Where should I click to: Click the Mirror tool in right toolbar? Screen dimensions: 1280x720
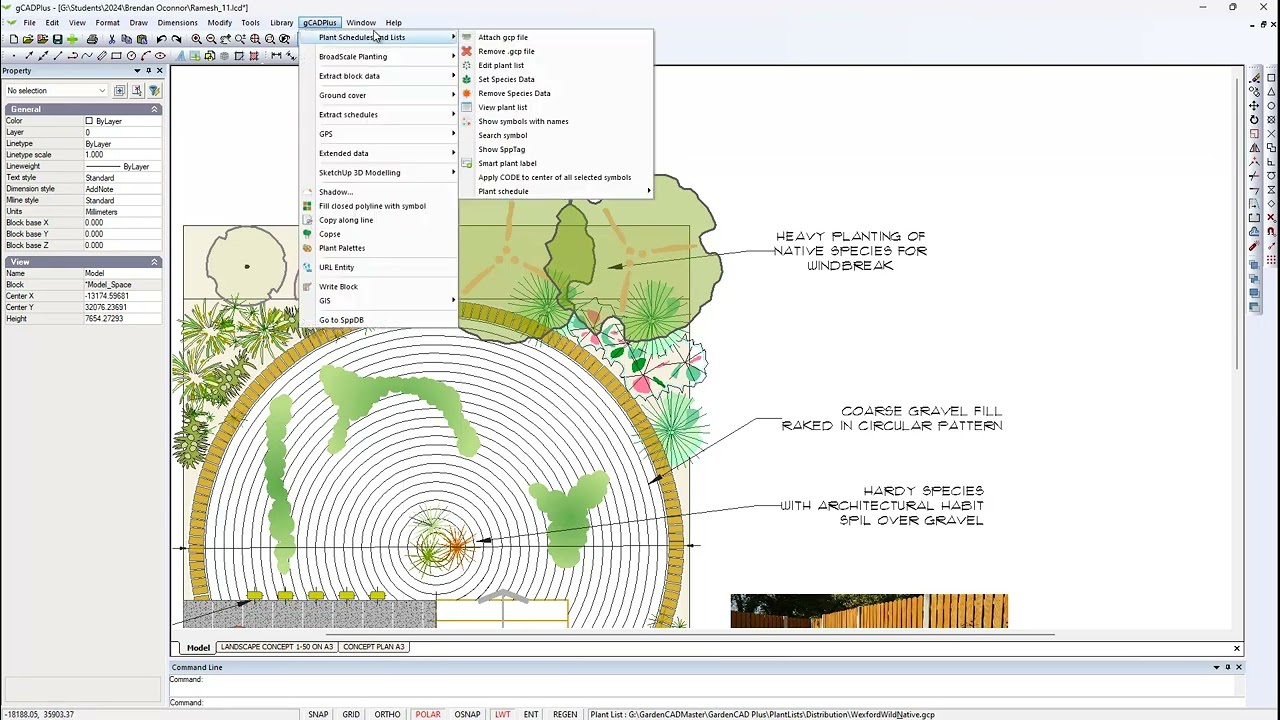coord(1254,150)
